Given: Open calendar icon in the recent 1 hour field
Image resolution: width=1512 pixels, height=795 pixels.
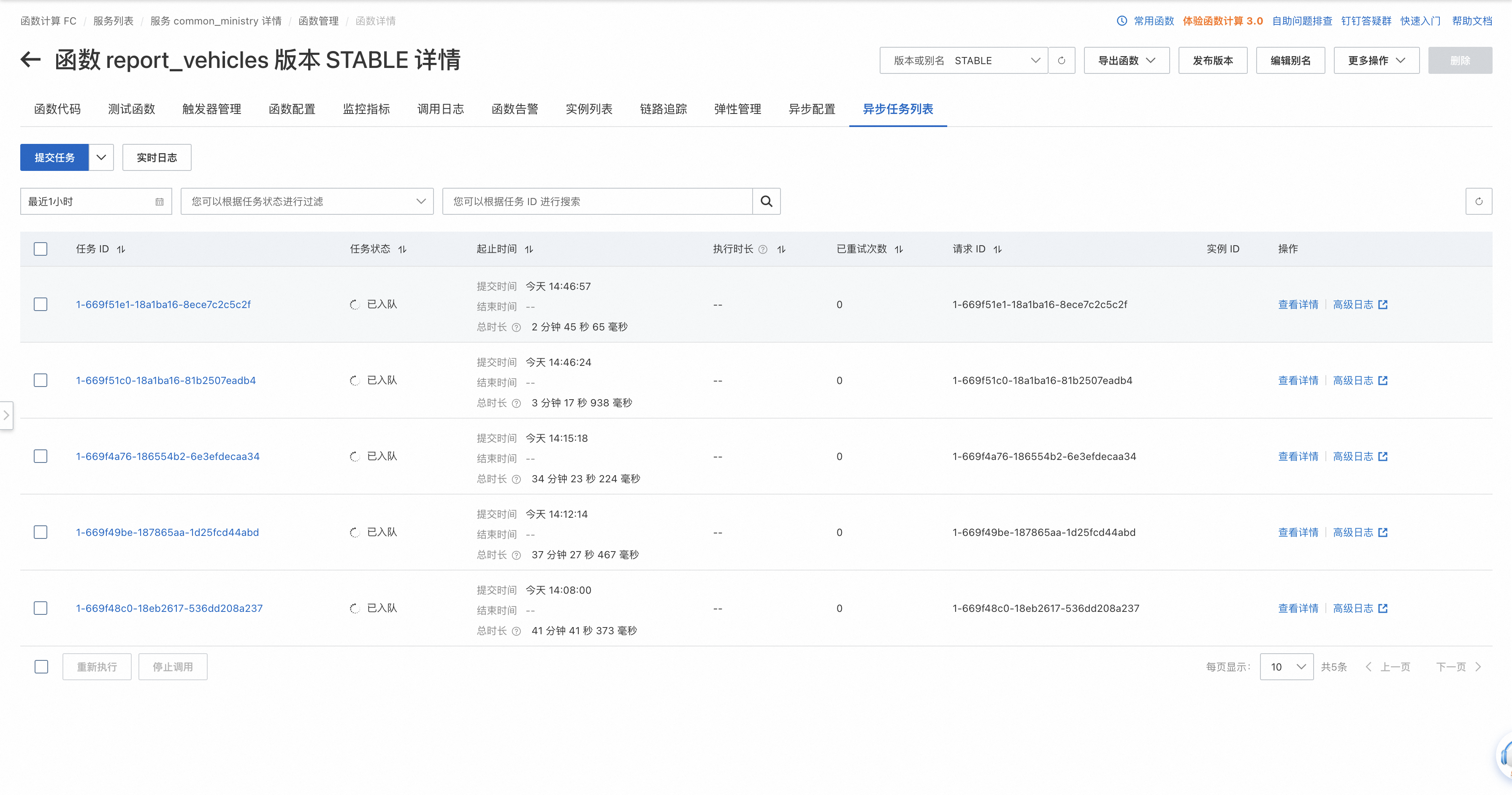Looking at the screenshot, I should (x=159, y=202).
